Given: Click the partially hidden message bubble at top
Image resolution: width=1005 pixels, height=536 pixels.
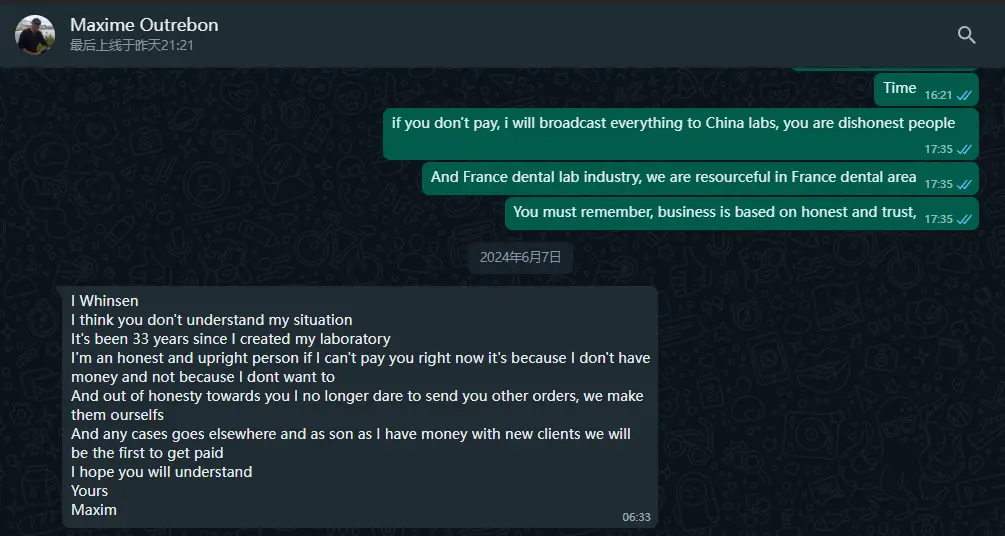Looking at the screenshot, I should (x=885, y=69).
